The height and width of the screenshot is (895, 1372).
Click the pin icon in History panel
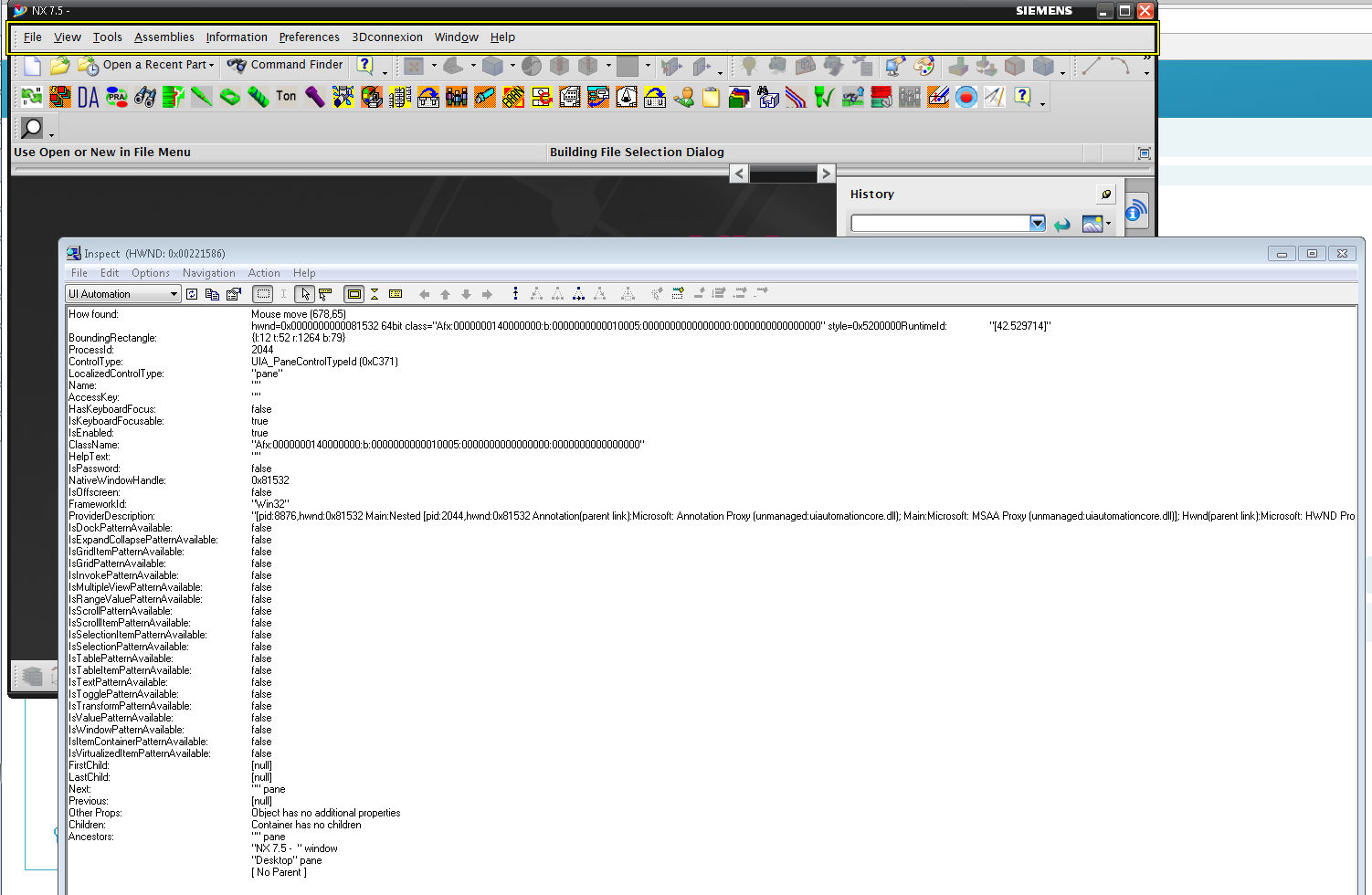point(1106,195)
